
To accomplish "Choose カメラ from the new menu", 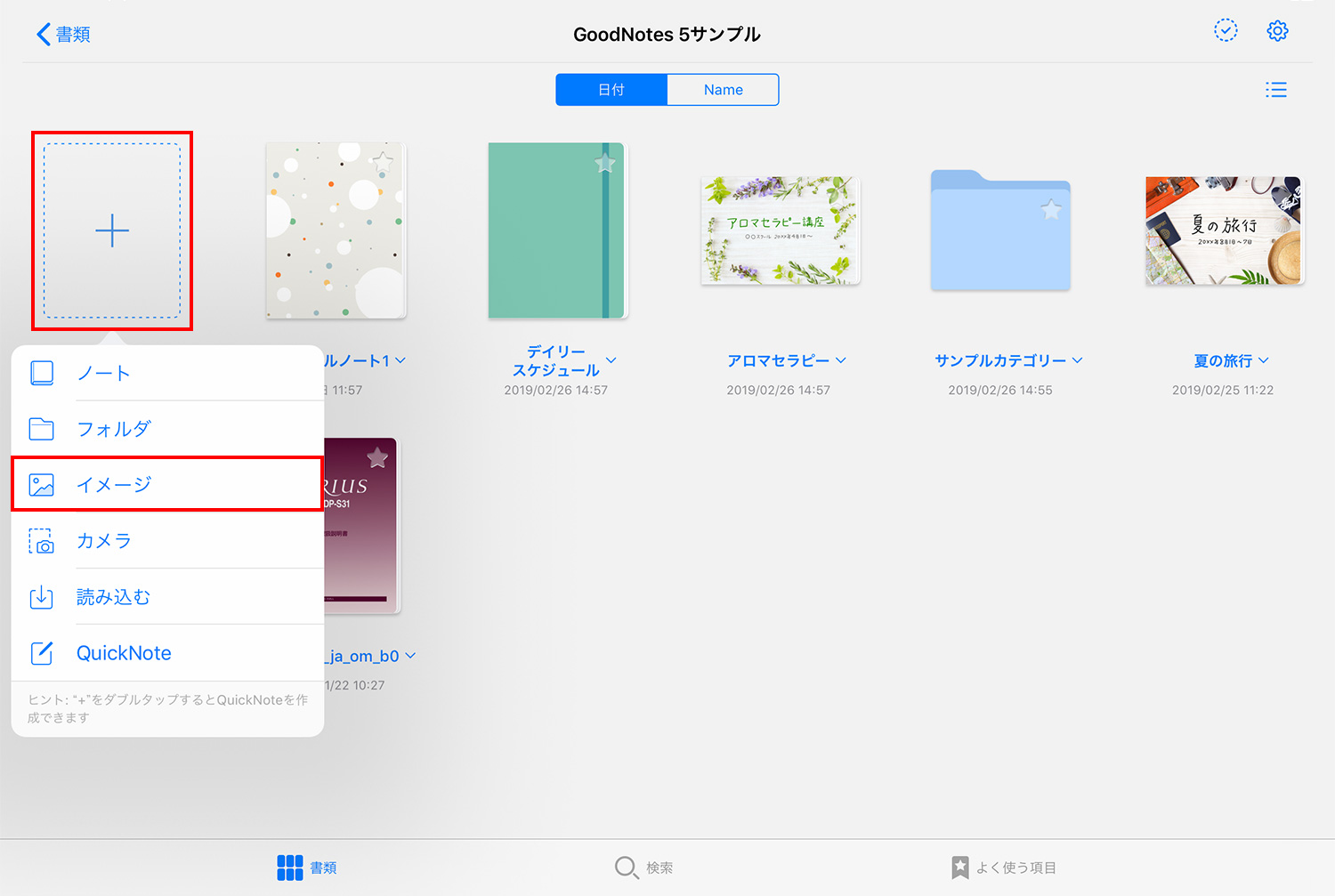I will point(168,541).
